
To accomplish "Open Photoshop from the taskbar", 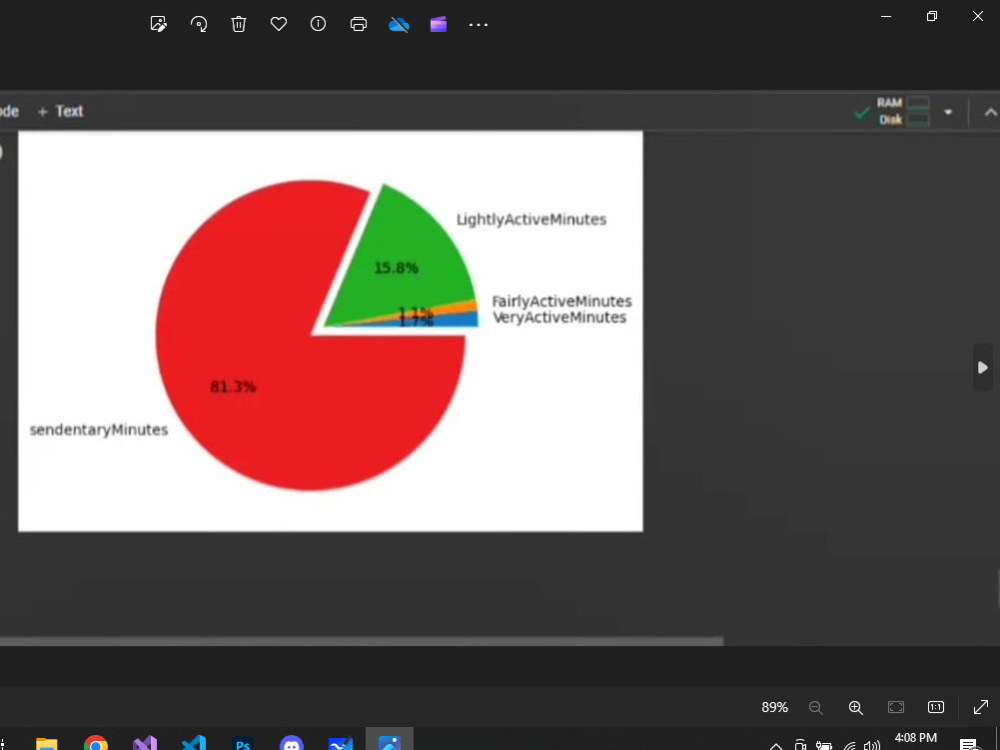I will pyautogui.click(x=243, y=744).
